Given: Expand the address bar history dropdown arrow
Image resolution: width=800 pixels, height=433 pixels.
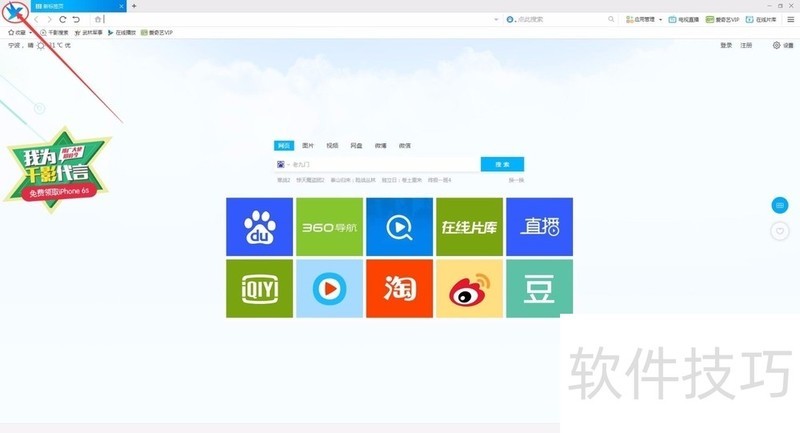Looking at the screenshot, I should pyautogui.click(x=496, y=19).
